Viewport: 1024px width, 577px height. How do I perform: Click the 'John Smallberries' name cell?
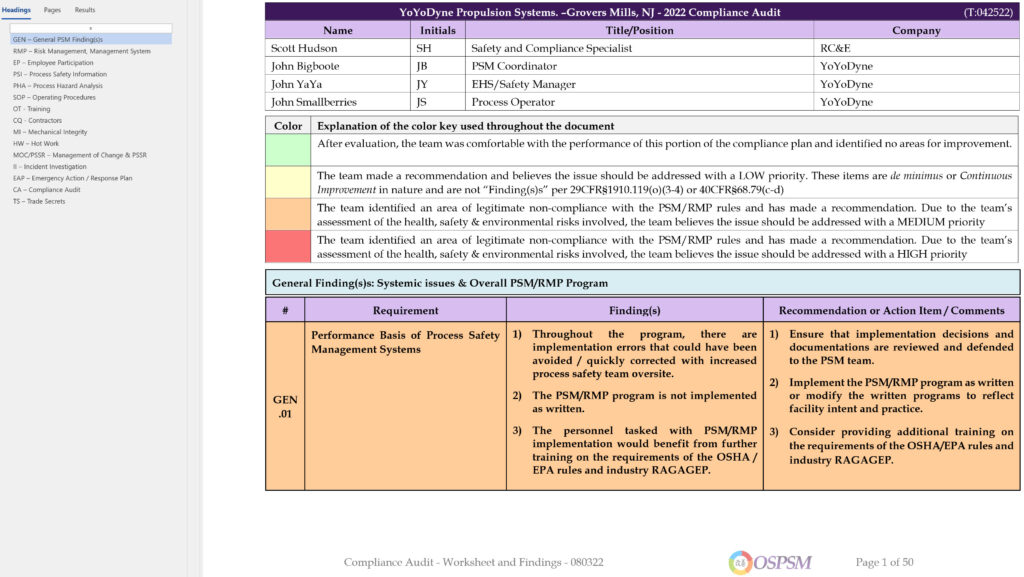[x=338, y=102]
